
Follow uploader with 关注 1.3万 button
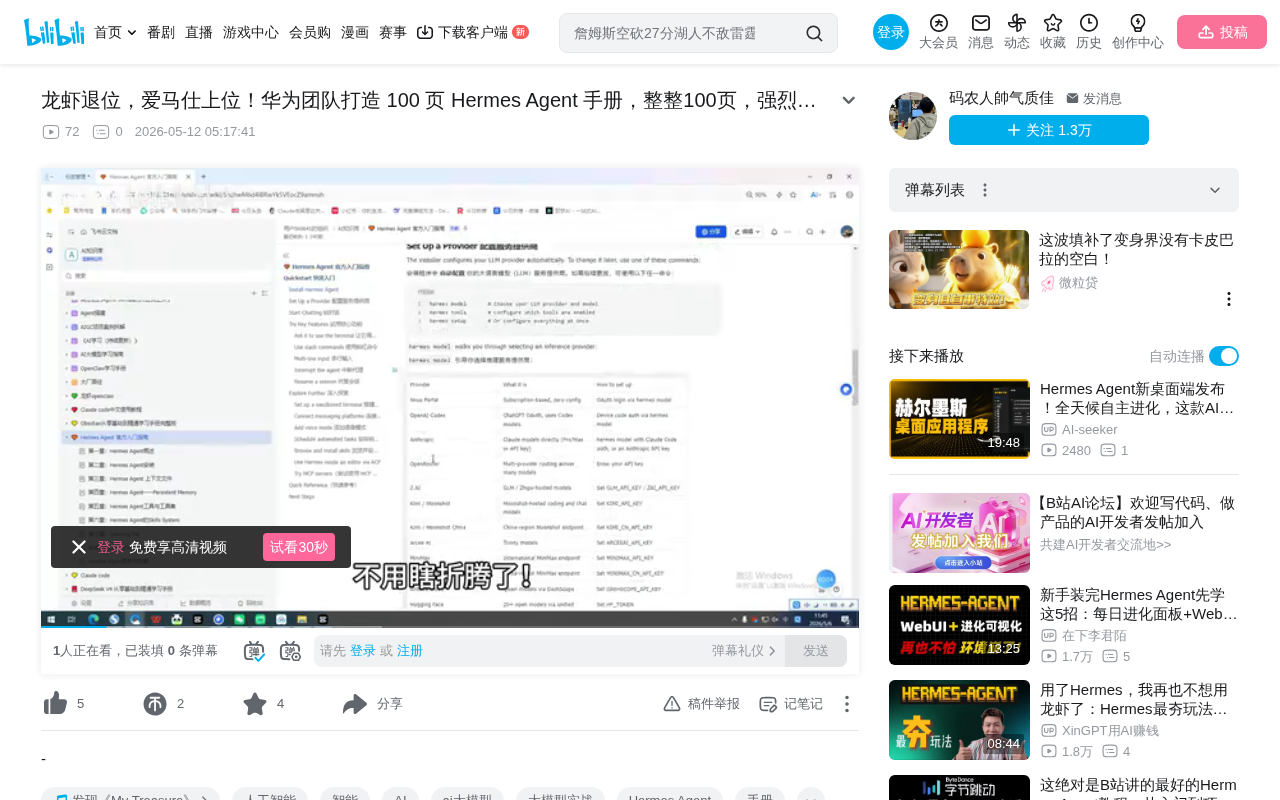[1049, 130]
